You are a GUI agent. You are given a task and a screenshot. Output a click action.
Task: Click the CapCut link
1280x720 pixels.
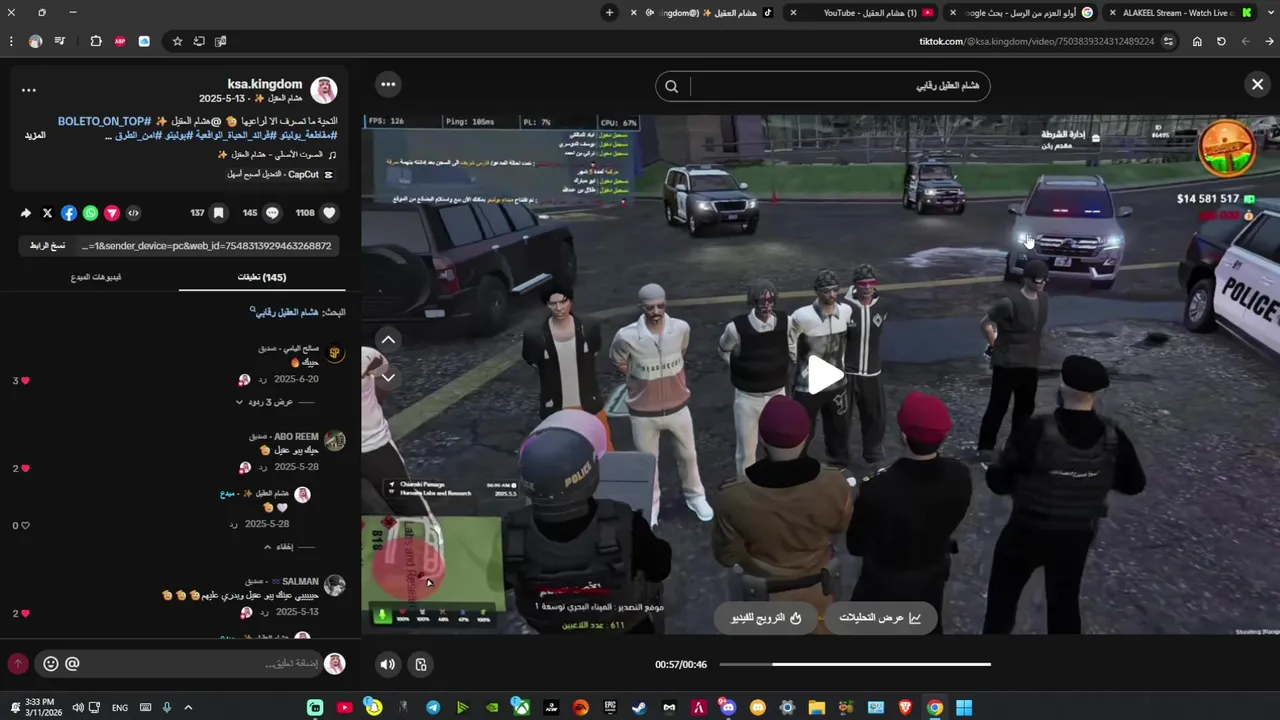pyautogui.click(x=280, y=174)
